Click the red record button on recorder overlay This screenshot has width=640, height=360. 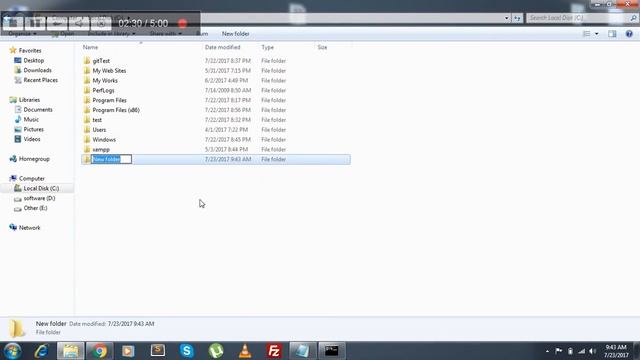[x=182, y=23]
